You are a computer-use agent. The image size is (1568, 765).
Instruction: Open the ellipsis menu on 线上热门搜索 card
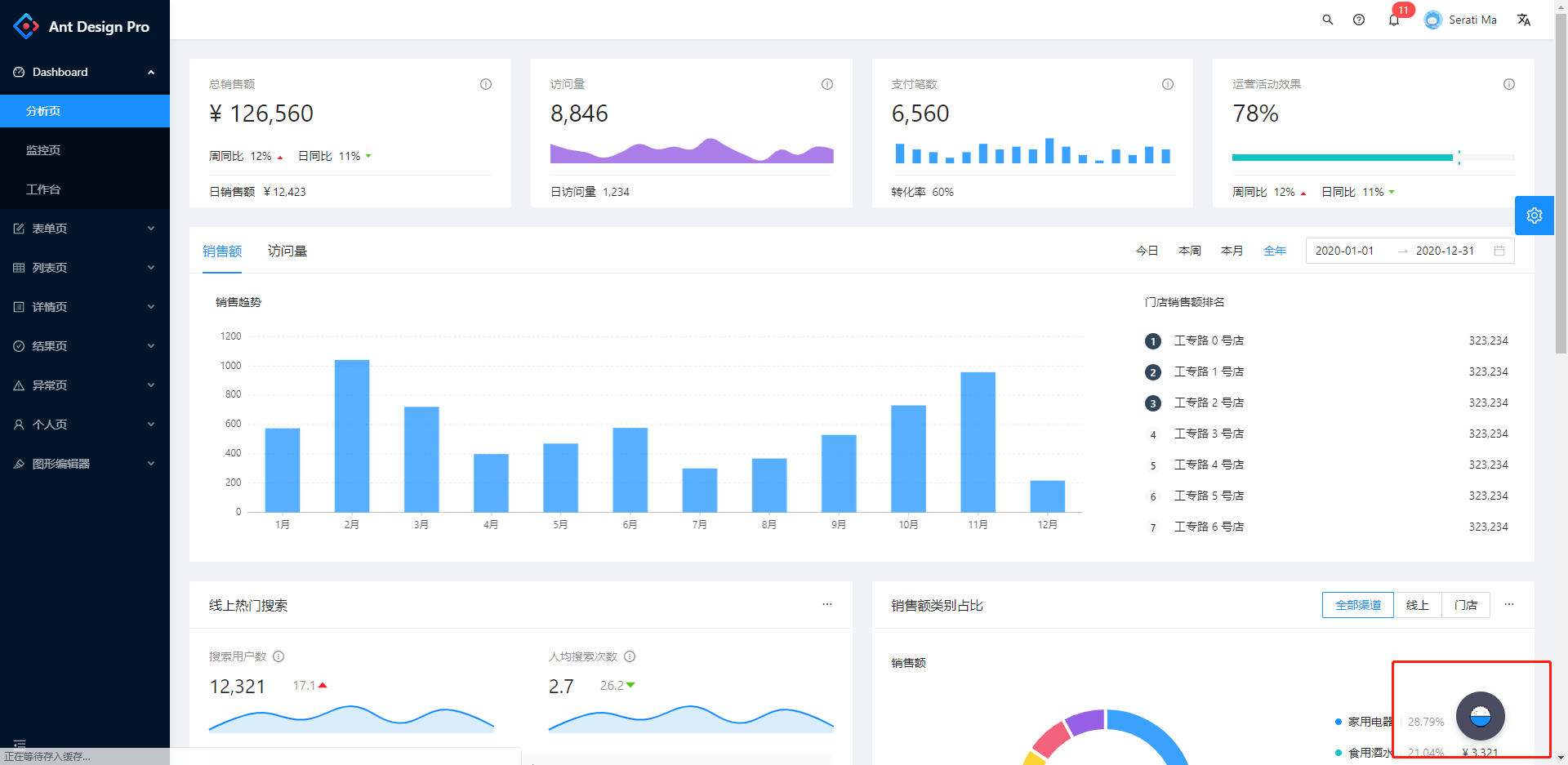coord(827,604)
